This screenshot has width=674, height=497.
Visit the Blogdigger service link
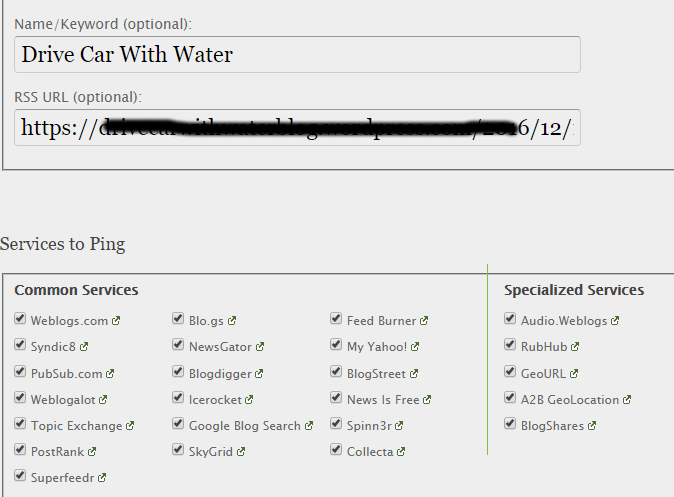(221, 374)
